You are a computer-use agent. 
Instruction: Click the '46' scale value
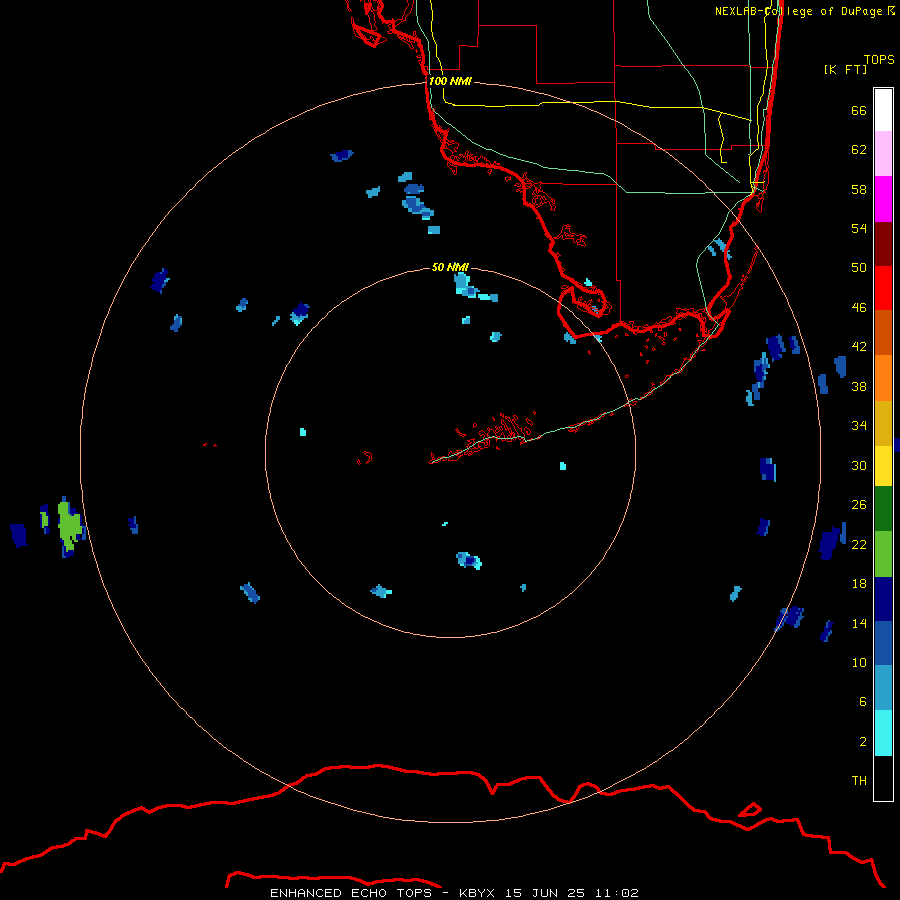(x=859, y=308)
